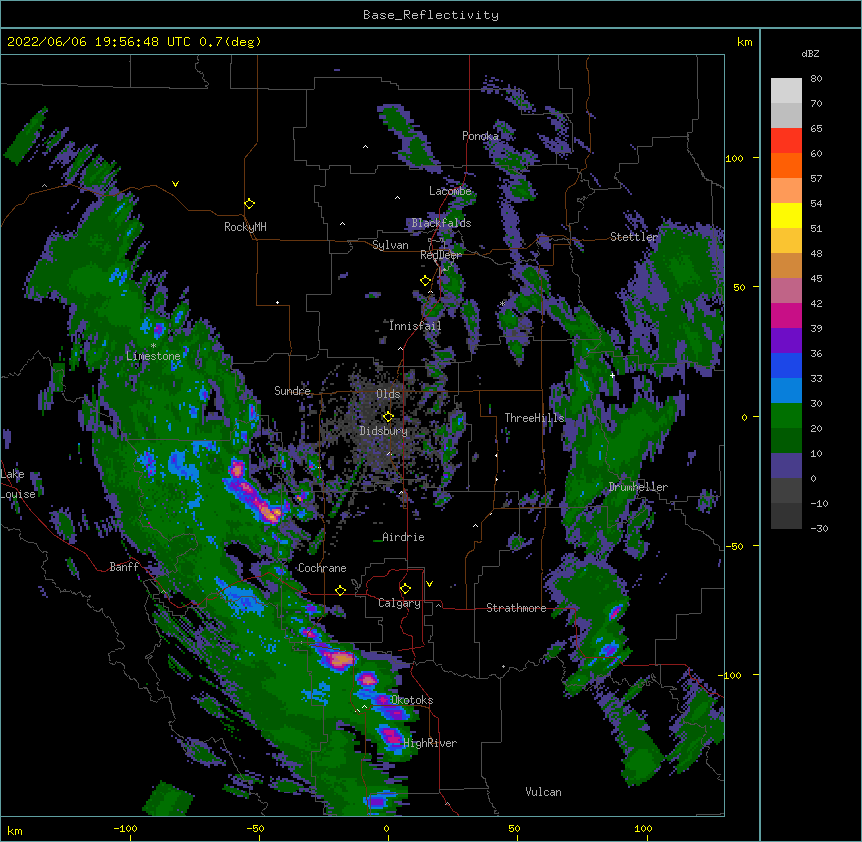Click the yellow 54 dBZ legend swatch
Viewport: 862px width, 842px height.
pos(786,216)
